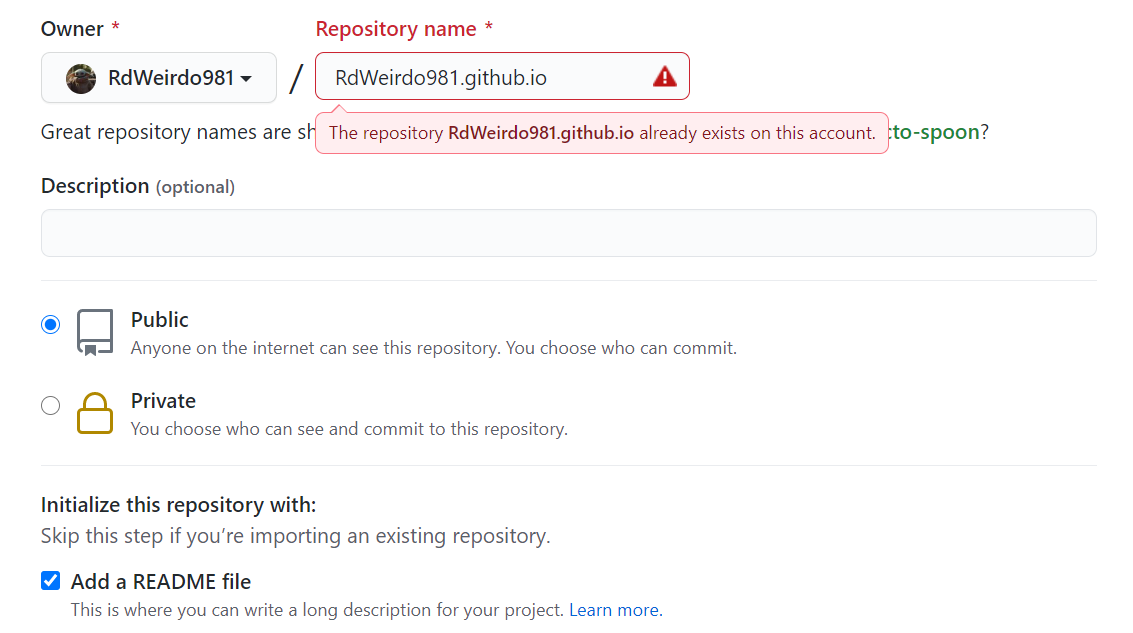
Task: Click the red asterisk beside Repository name
Action: coord(487,23)
